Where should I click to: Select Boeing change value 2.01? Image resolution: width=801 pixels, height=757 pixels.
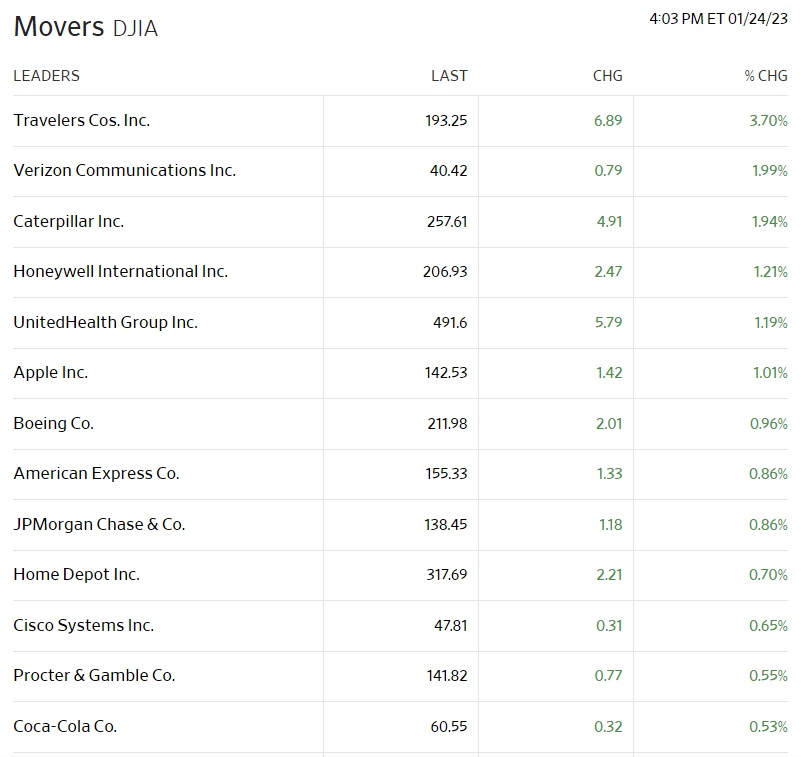click(609, 423)
